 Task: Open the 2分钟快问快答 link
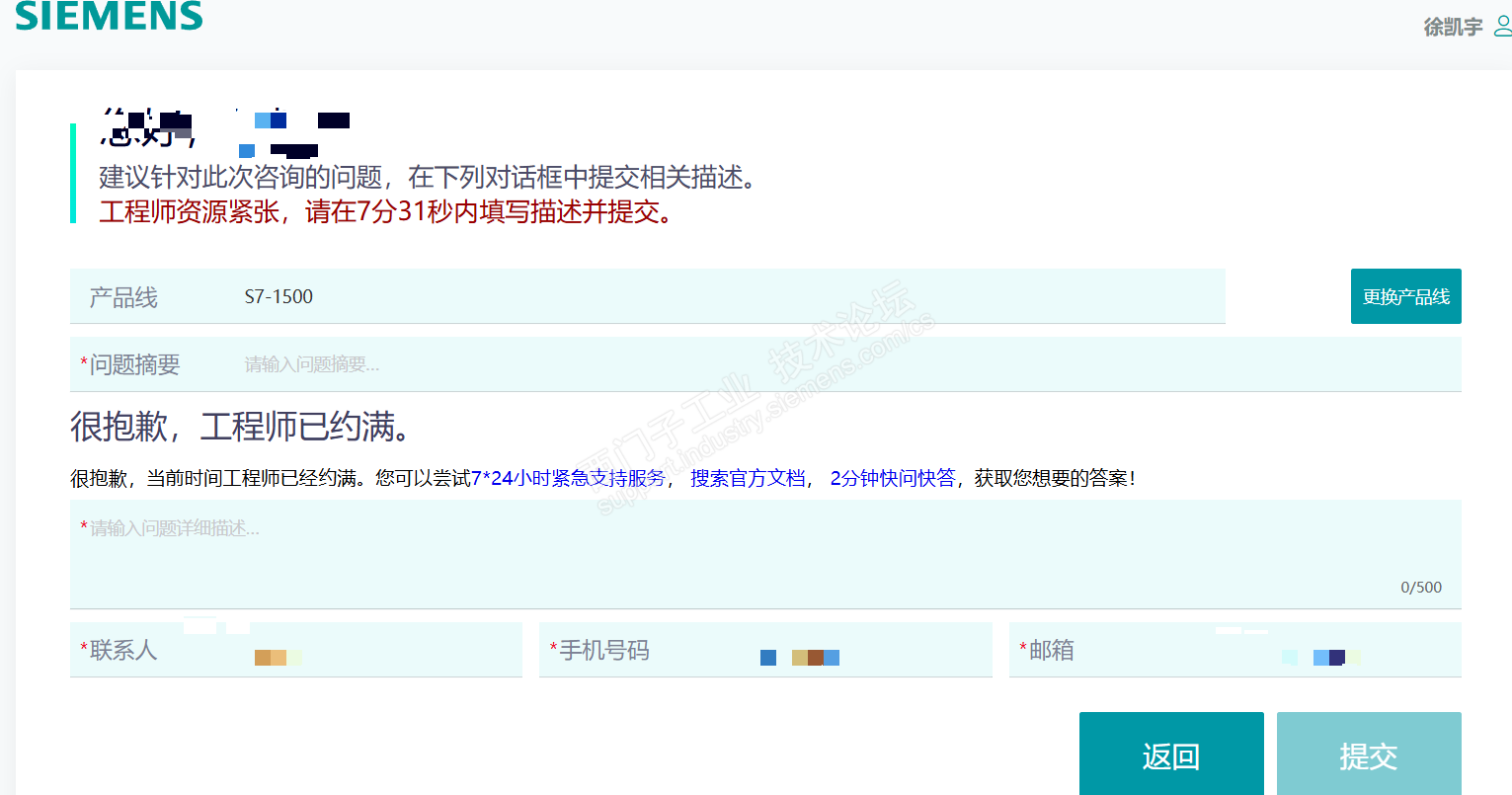[x=893, y=478]
